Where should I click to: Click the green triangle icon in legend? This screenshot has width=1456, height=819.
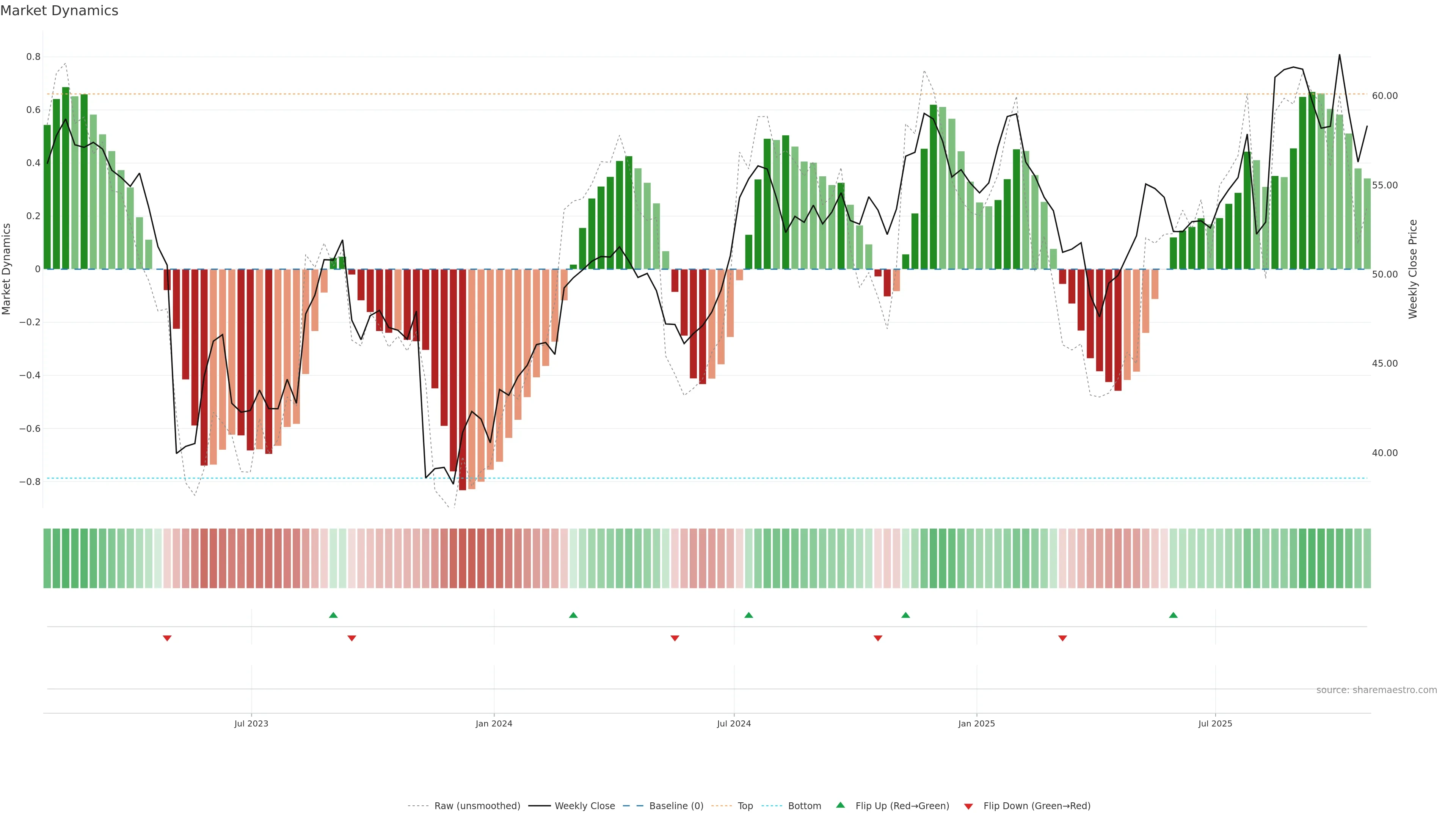coord(841,805)
